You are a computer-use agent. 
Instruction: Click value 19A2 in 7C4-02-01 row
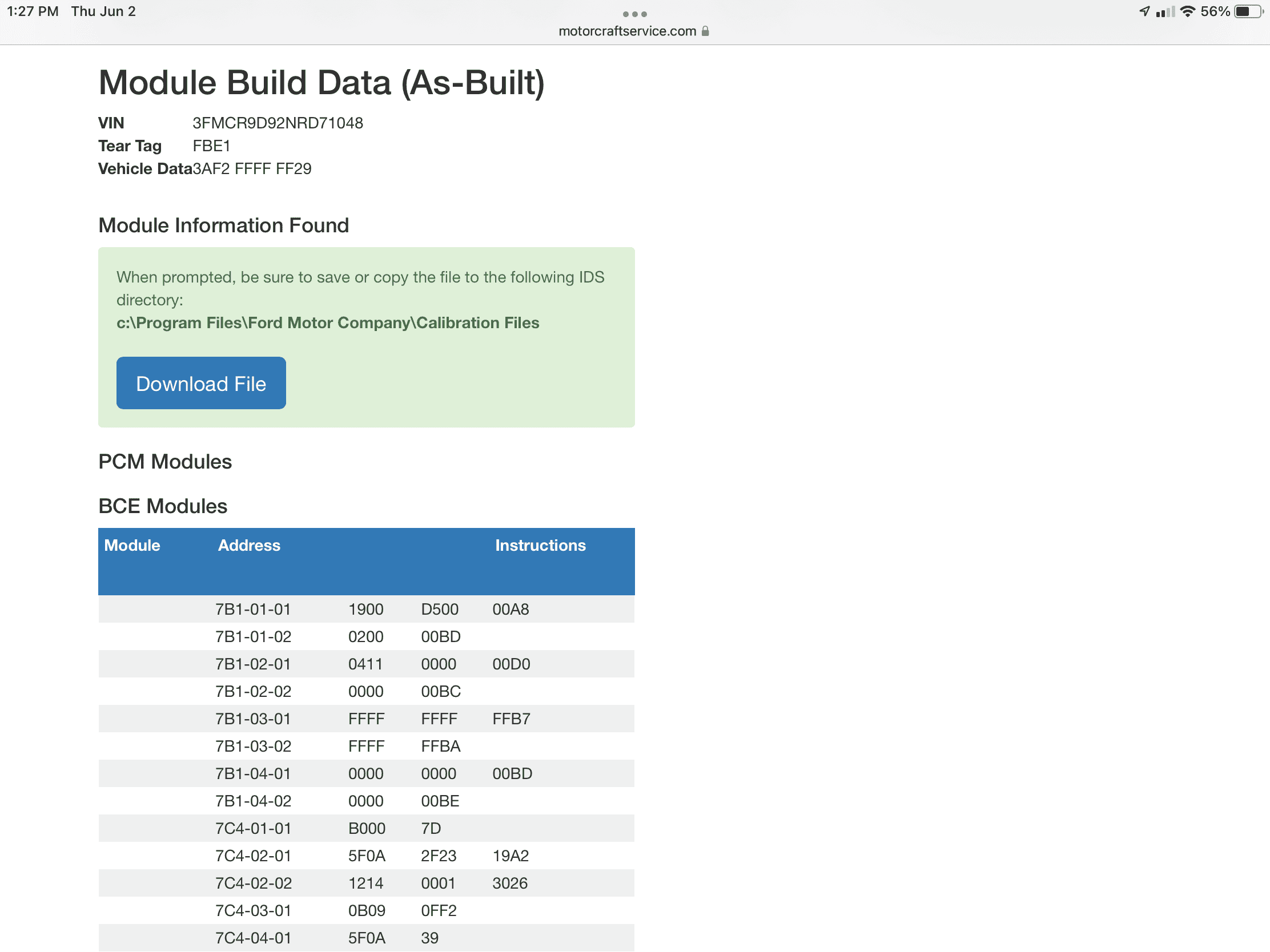510,856
